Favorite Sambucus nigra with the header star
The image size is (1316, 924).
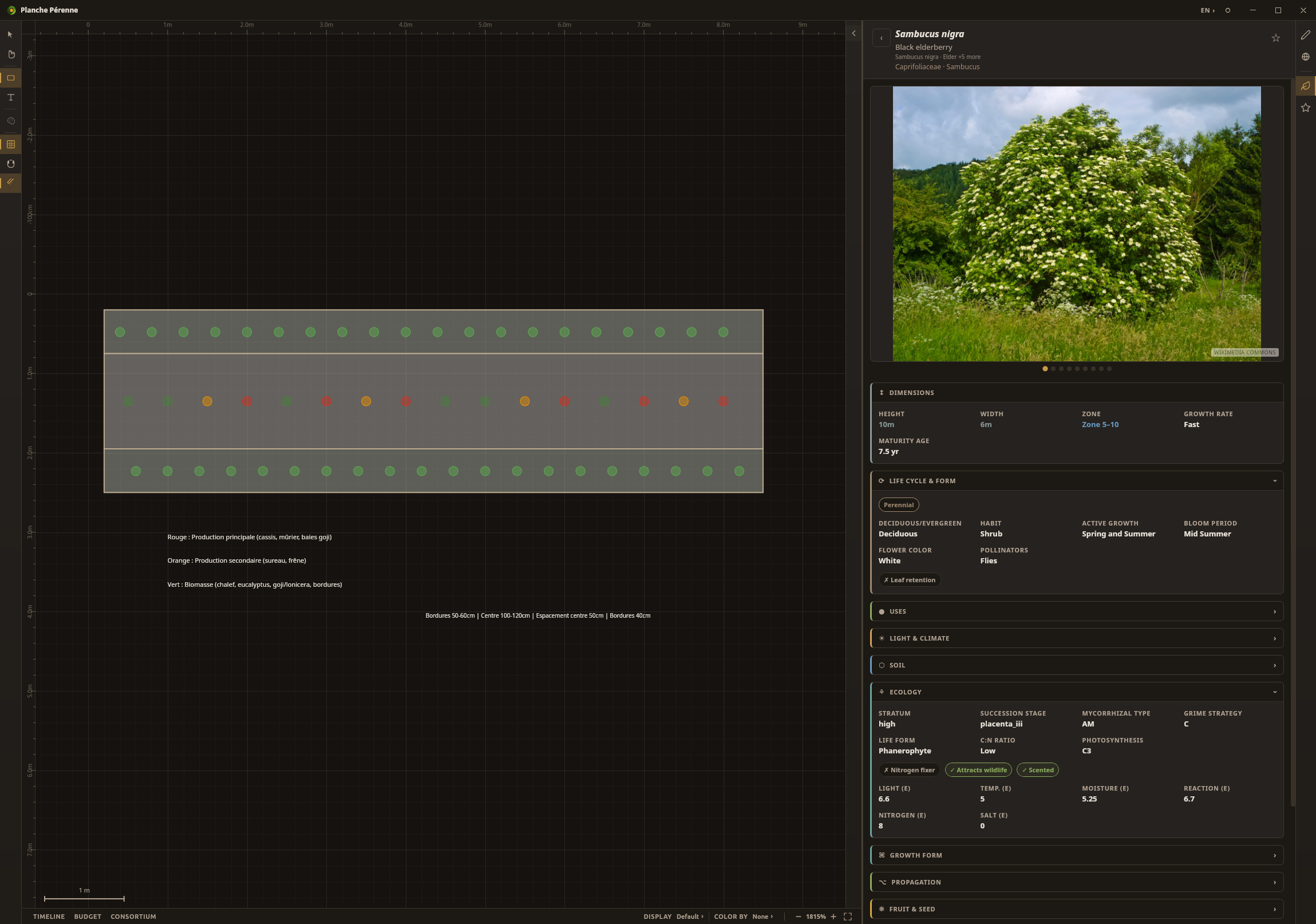point(1276,38)
